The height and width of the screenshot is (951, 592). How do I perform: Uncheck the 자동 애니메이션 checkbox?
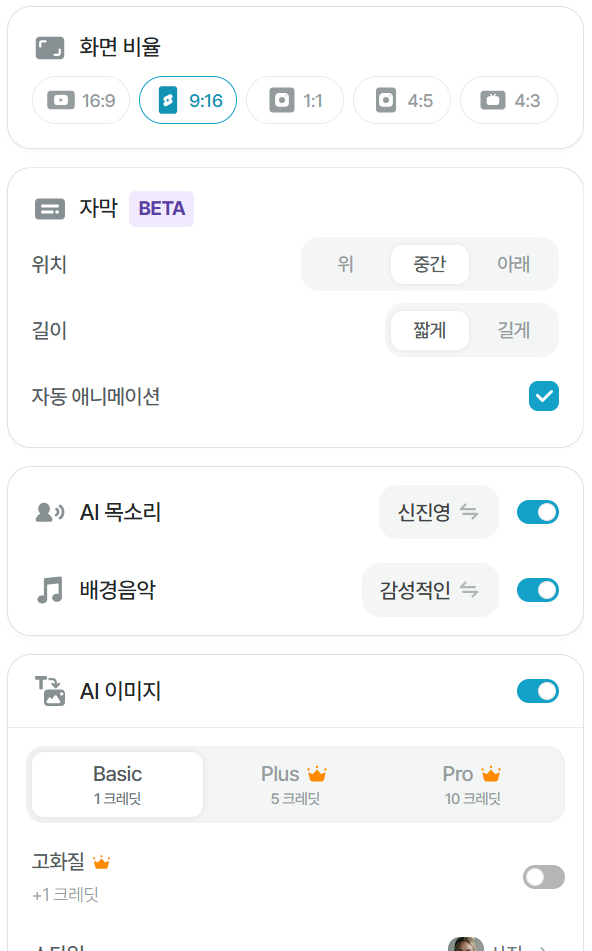[x=544, y=396]
